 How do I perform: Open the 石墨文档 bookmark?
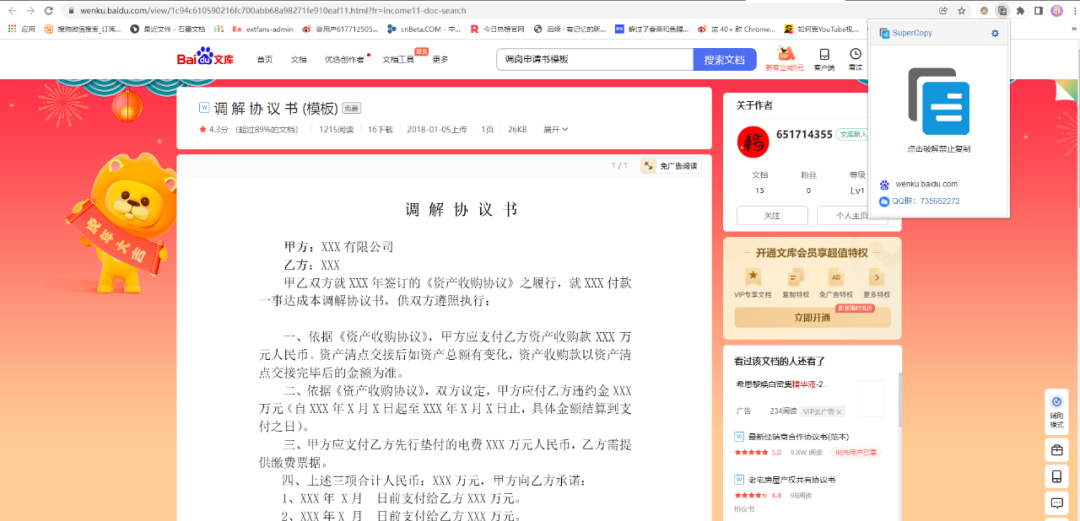(x=167, y=29)
